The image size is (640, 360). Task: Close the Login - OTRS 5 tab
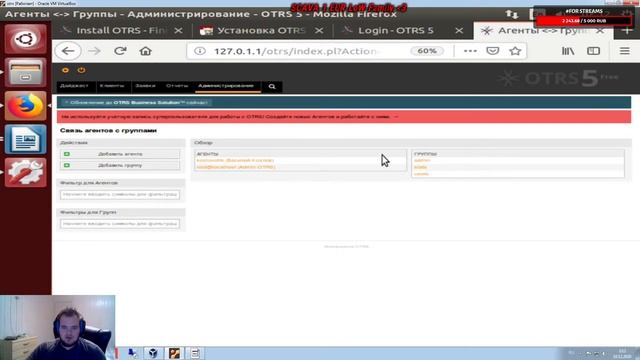click(459, 31)
